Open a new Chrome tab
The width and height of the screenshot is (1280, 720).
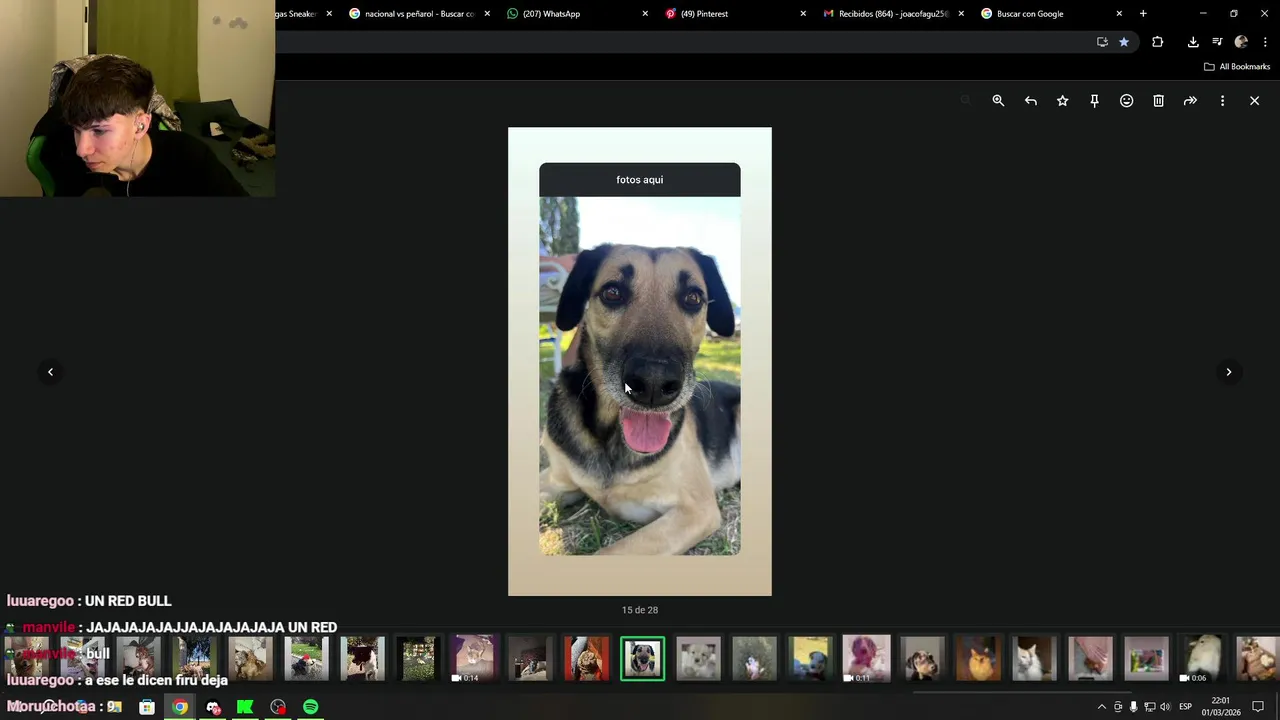tap(1143, 14)
